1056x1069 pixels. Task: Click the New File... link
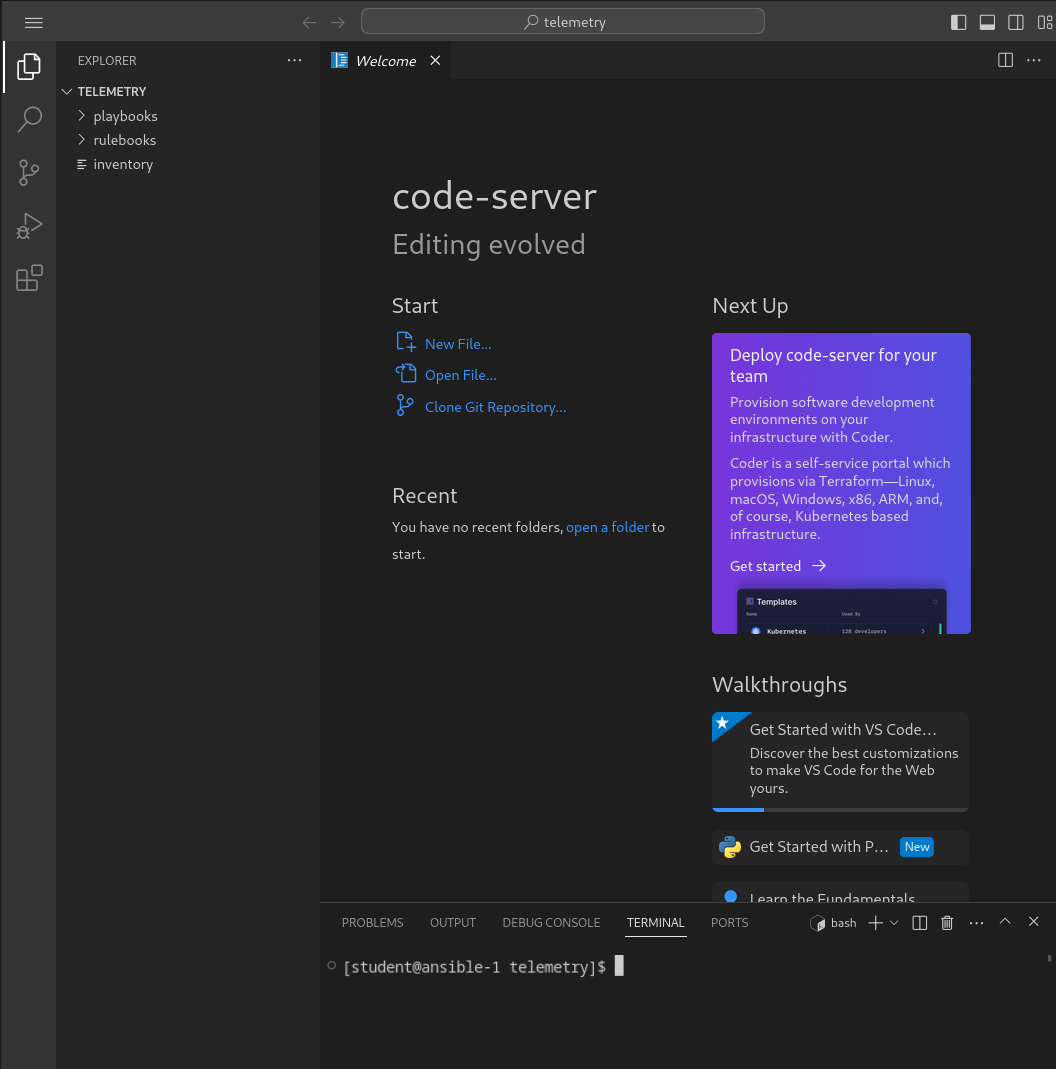[458, 344]
